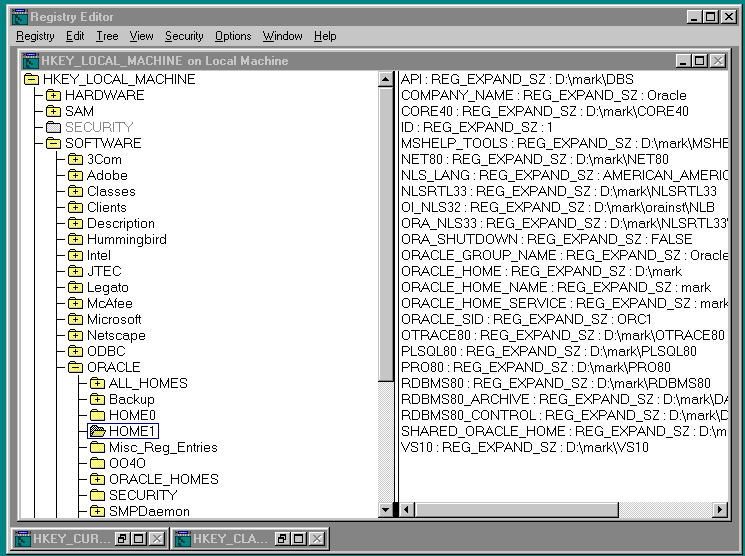Open the Edit menu
Viewport: 745px width, 556px height.
(75, 36)
